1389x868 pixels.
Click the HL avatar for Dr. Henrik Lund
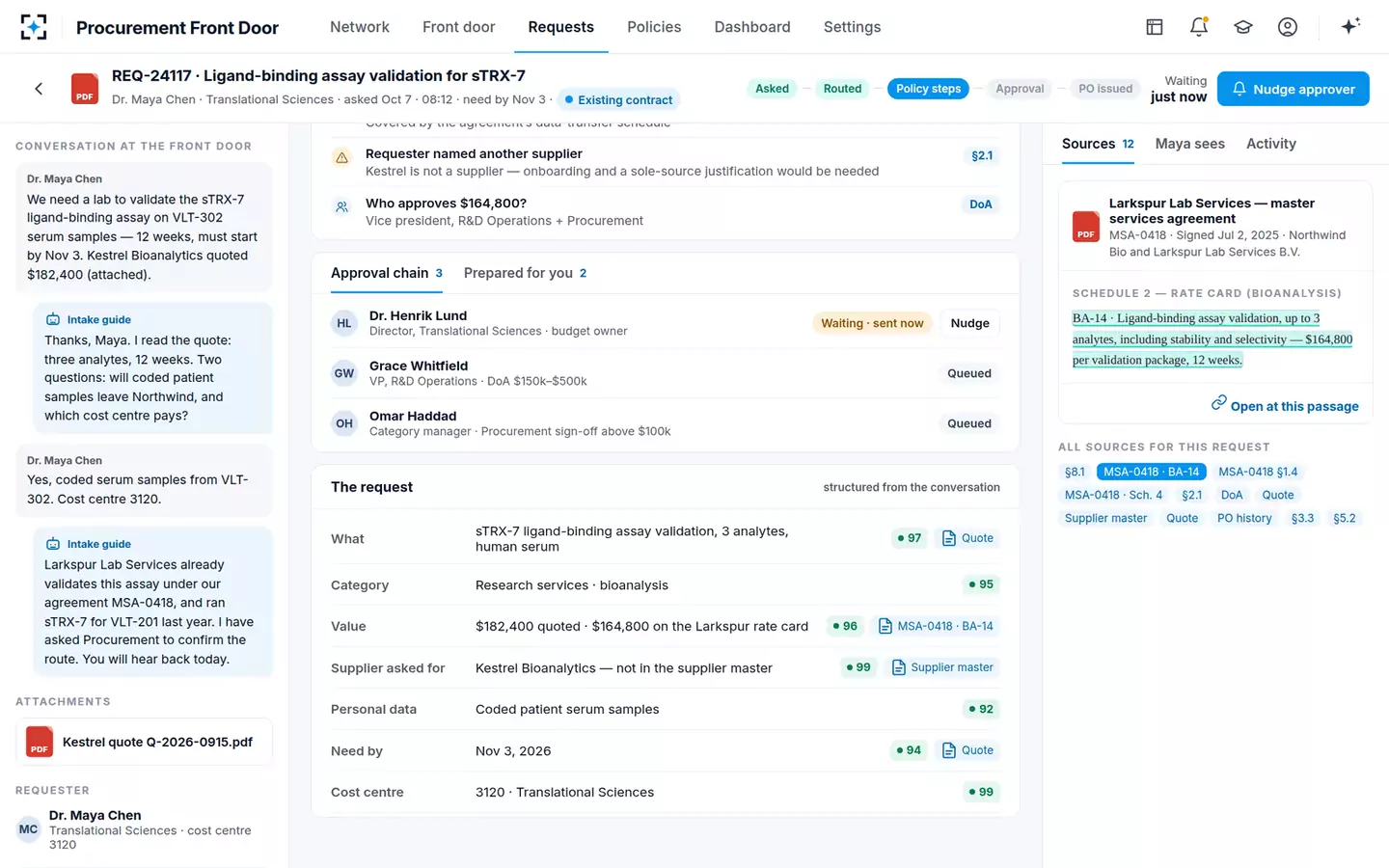(344, 323)
